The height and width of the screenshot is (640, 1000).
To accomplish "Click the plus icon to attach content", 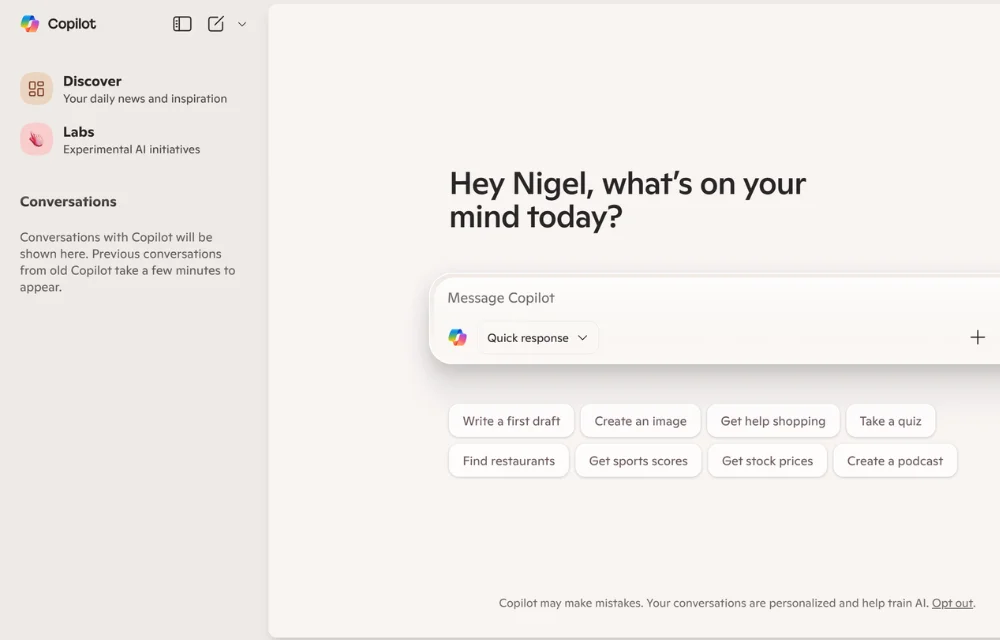I will pos(977,337).
